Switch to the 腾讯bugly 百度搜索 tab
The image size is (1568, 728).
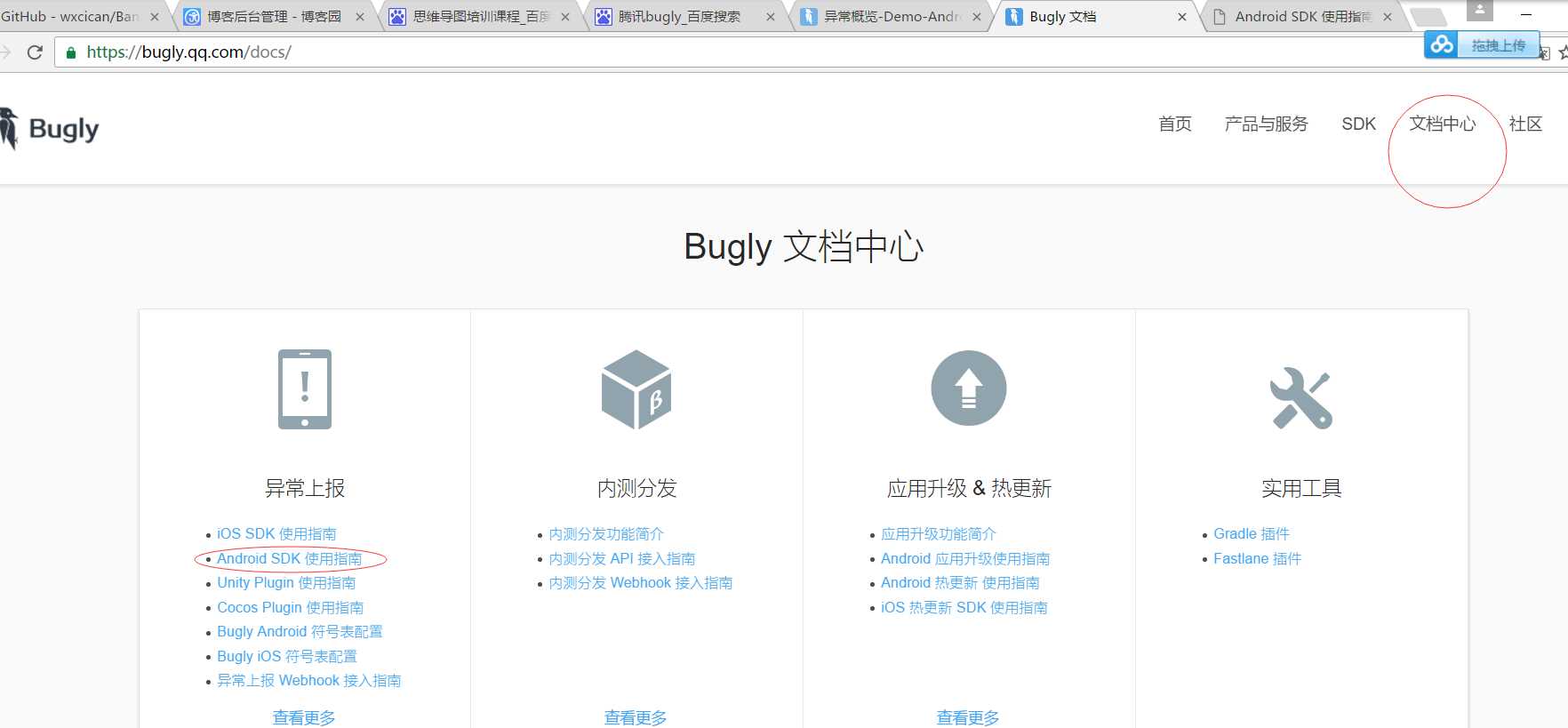tap(684, 17)
